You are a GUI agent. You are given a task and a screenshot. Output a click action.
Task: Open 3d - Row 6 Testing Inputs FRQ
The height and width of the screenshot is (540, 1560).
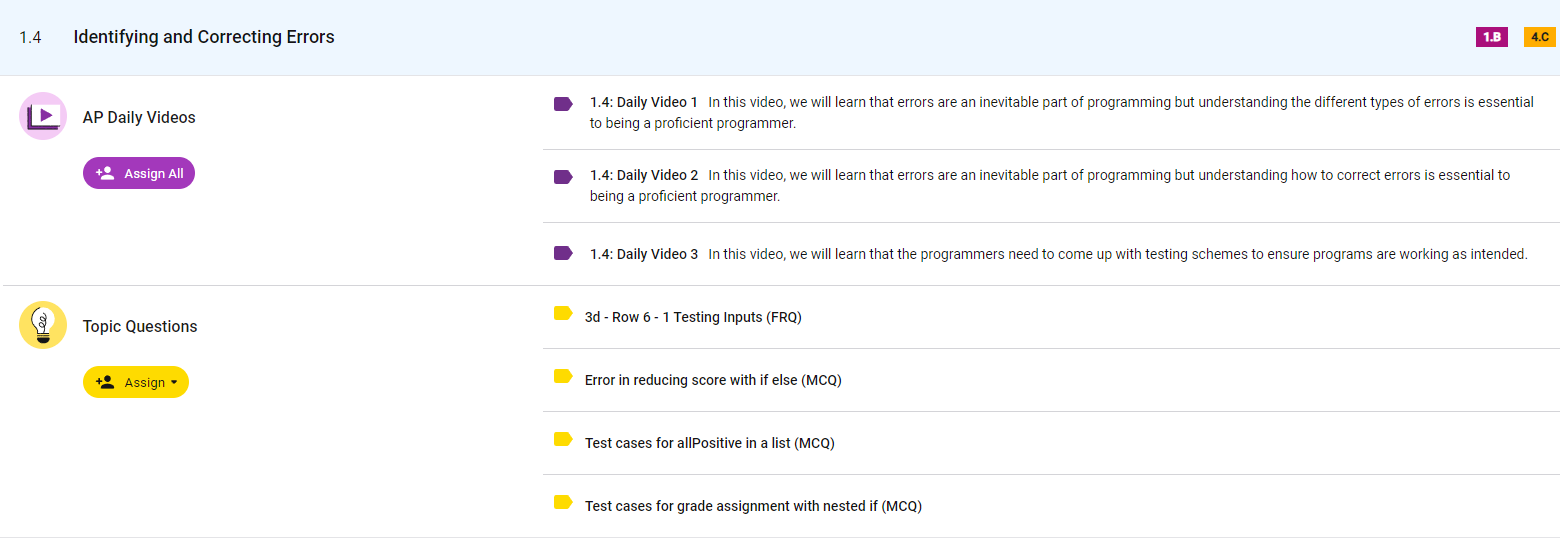pos(693,317)
